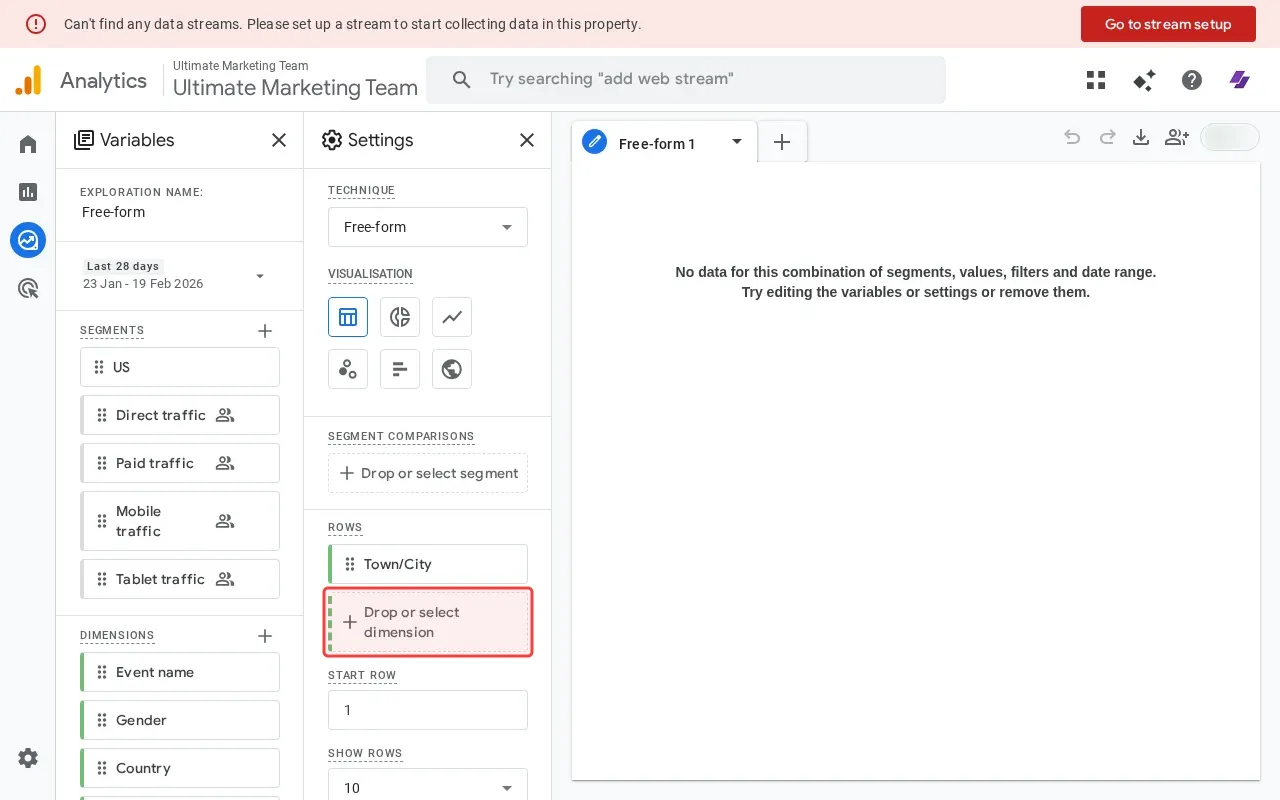1280x800 pixels.
Task: Open Reports from the left navigation
Action: [28, 192]
